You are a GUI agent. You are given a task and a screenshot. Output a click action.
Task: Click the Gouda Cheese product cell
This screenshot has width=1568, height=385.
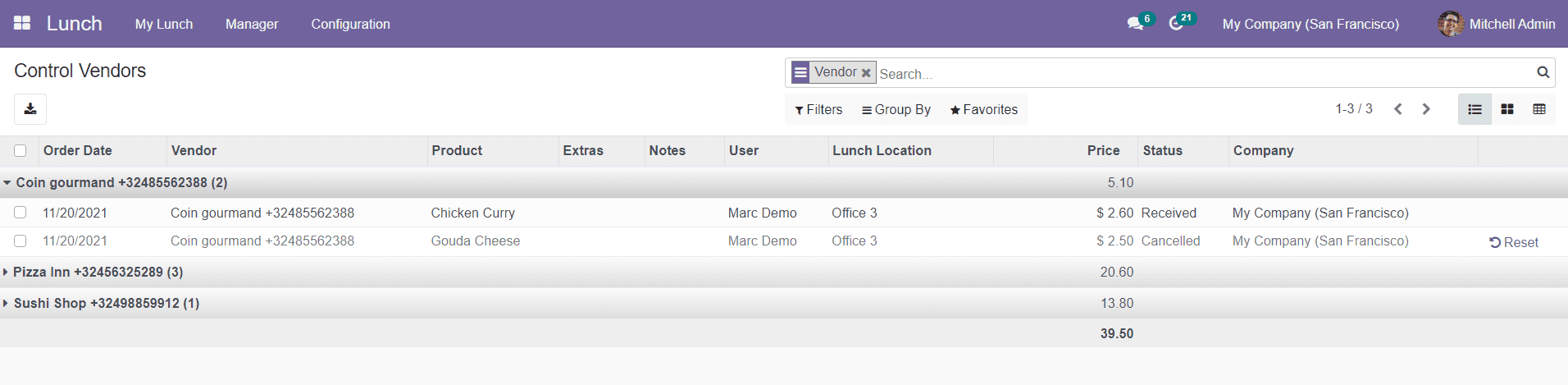click(476, 241)
